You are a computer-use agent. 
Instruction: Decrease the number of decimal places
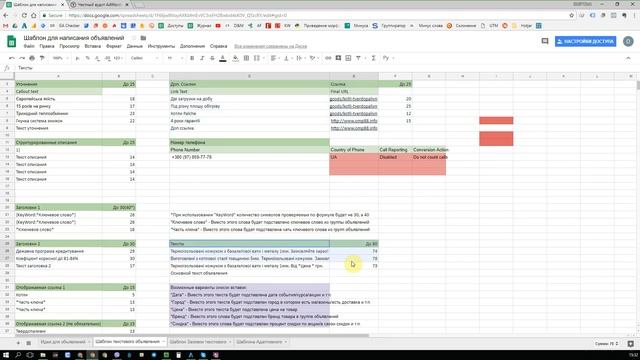tap(97, 58)
